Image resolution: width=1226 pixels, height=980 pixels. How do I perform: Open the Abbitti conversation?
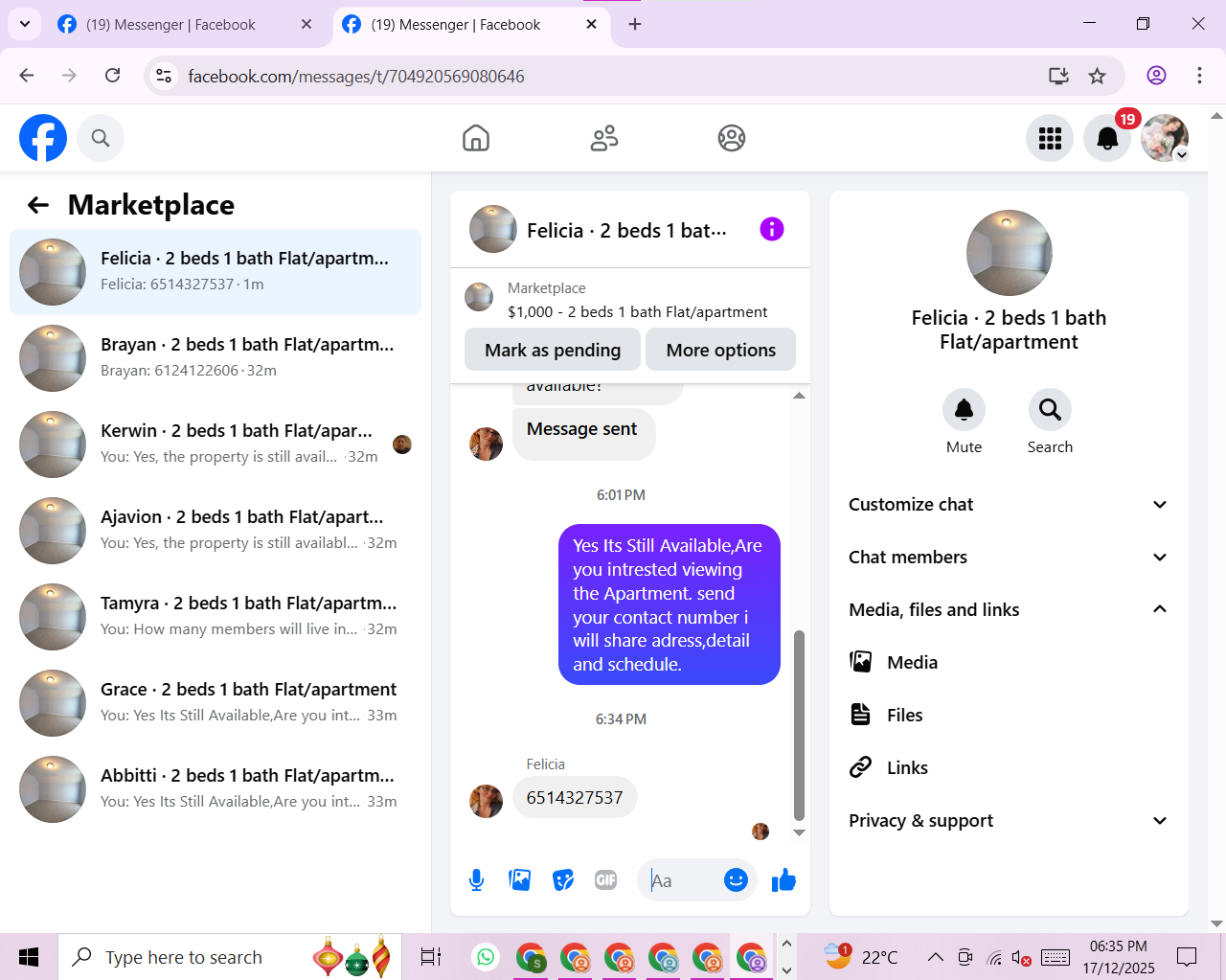tap(216, 789)
